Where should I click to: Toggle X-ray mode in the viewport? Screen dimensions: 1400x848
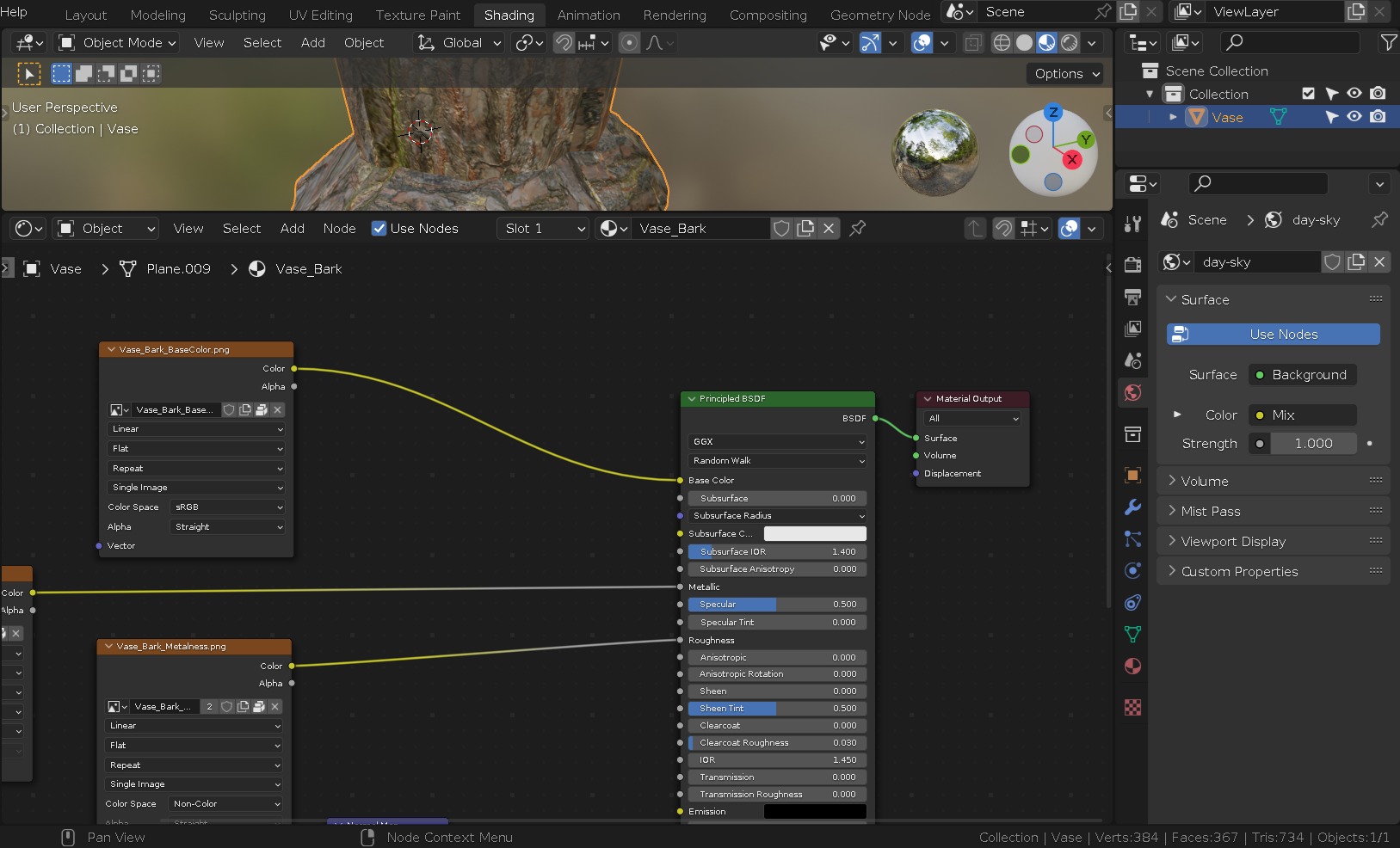coord(973,43)
